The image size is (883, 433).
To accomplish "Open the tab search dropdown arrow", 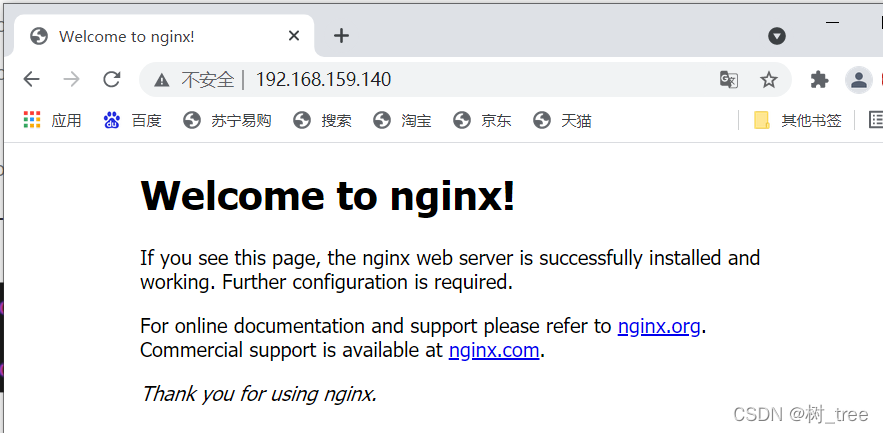I will [x=777, y=36].
